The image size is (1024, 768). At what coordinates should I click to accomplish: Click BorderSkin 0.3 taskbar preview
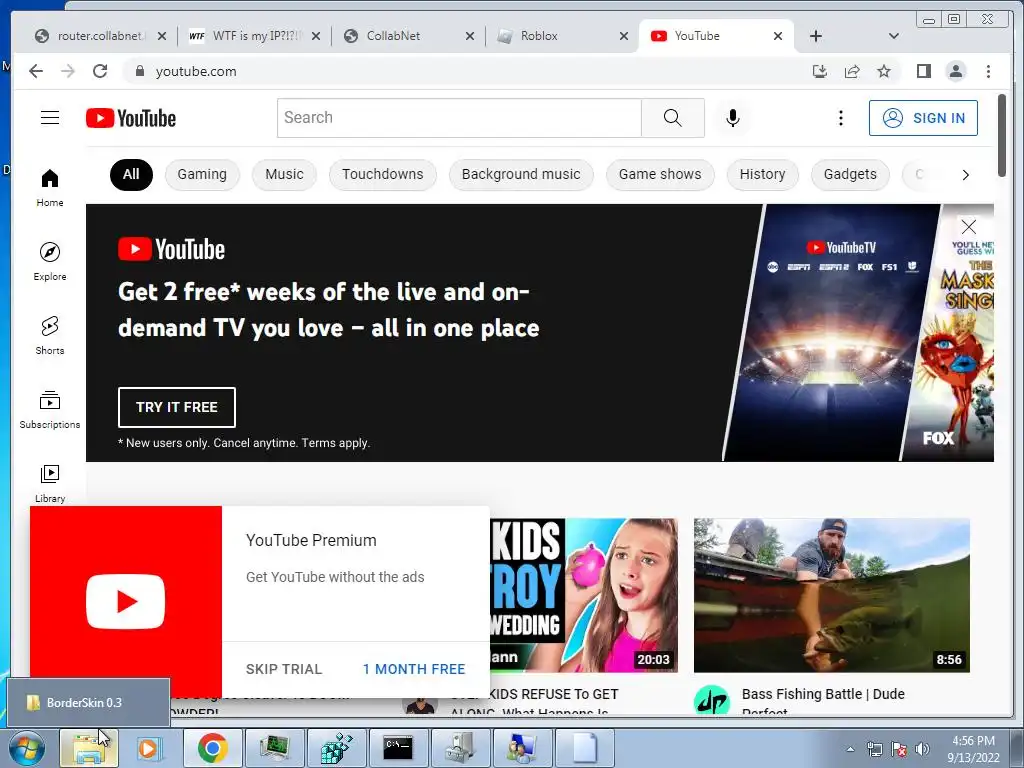click(x=88, y=703)
